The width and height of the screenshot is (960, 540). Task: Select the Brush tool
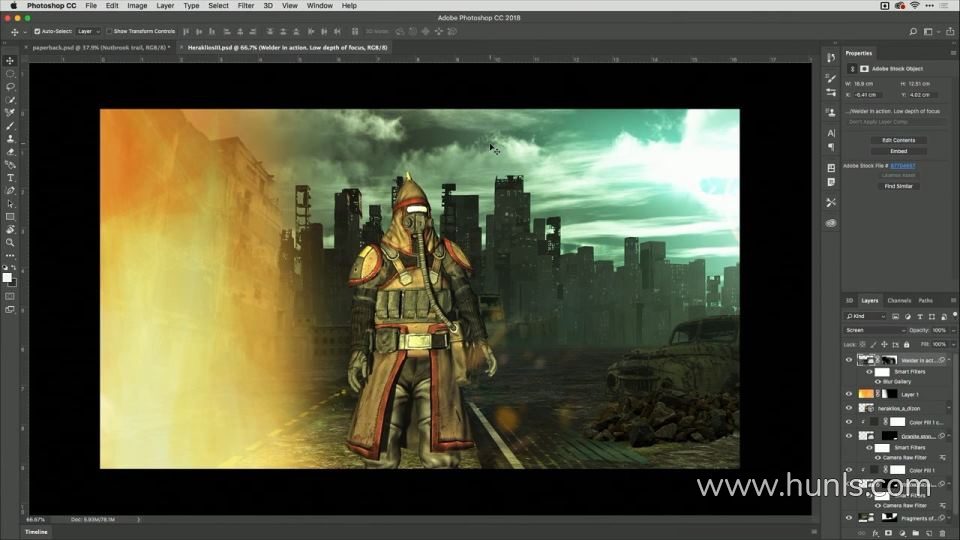coord(10,126)
